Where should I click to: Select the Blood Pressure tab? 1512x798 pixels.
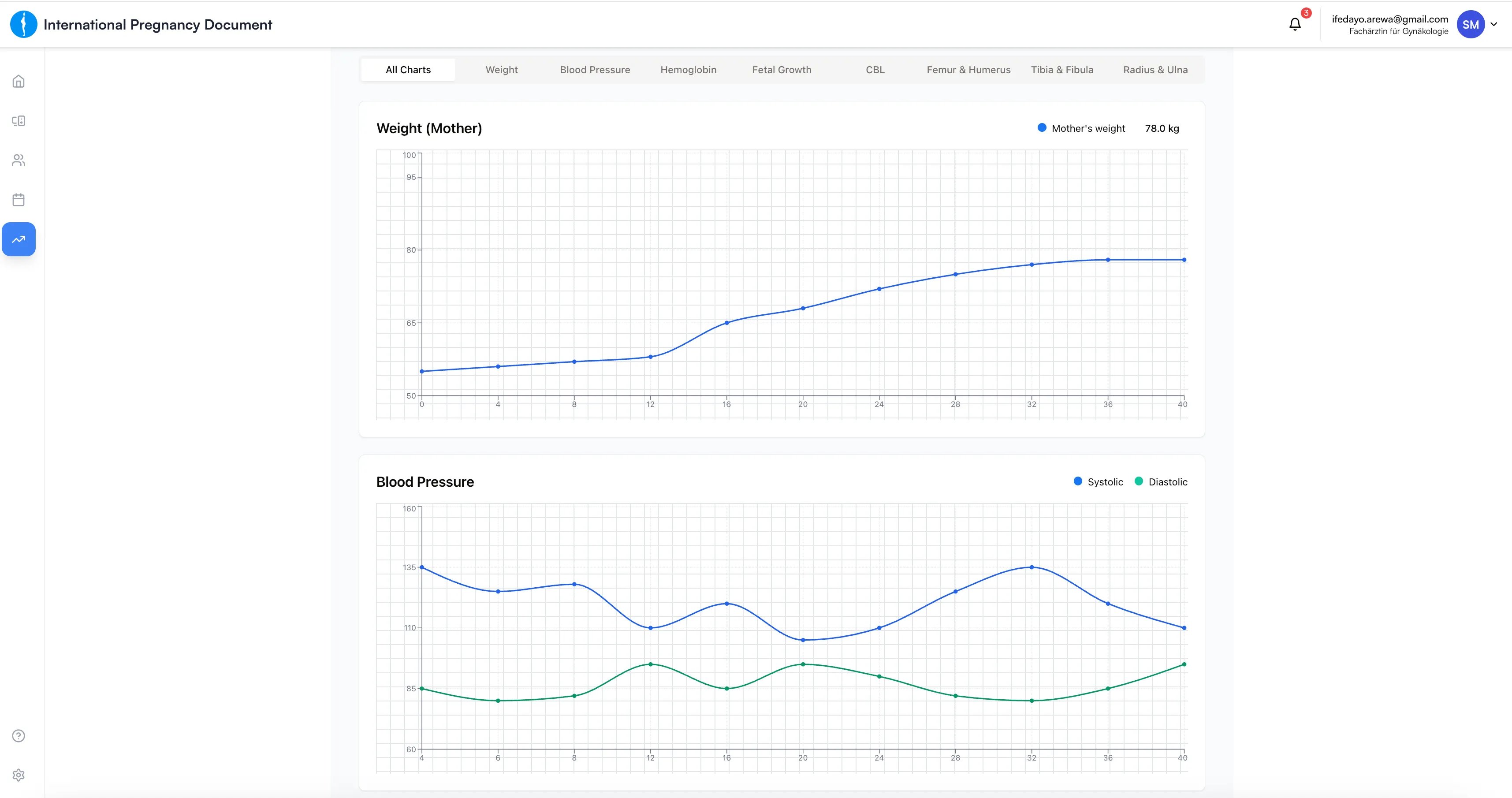coord(595,70)
